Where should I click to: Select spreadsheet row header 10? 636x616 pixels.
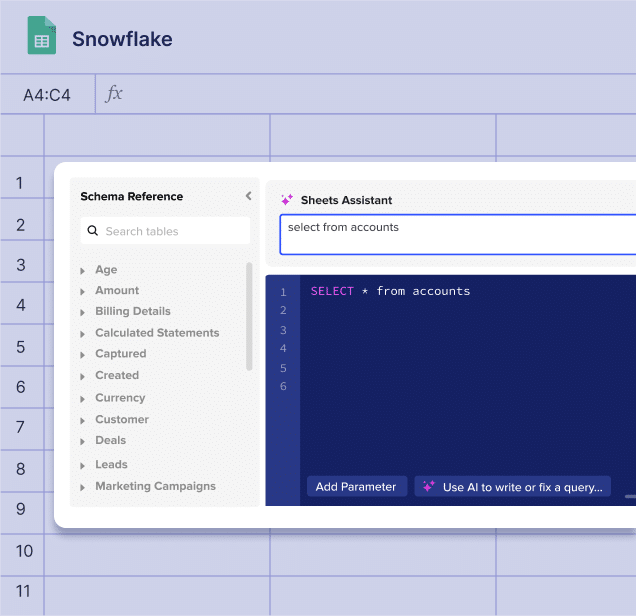tap(24, 551)
